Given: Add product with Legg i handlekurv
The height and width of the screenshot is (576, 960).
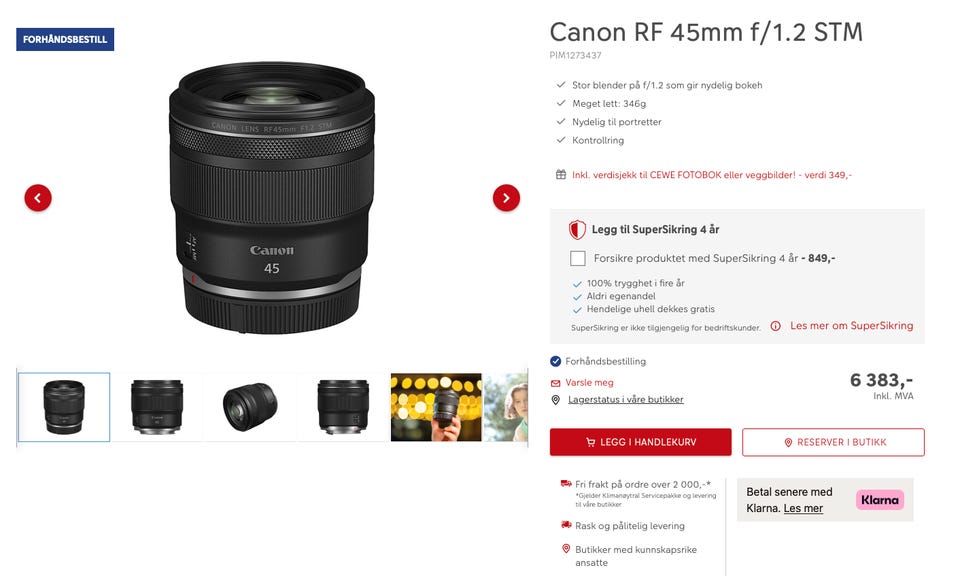Looking at the screenshot, I should click(x=640, y=442).
